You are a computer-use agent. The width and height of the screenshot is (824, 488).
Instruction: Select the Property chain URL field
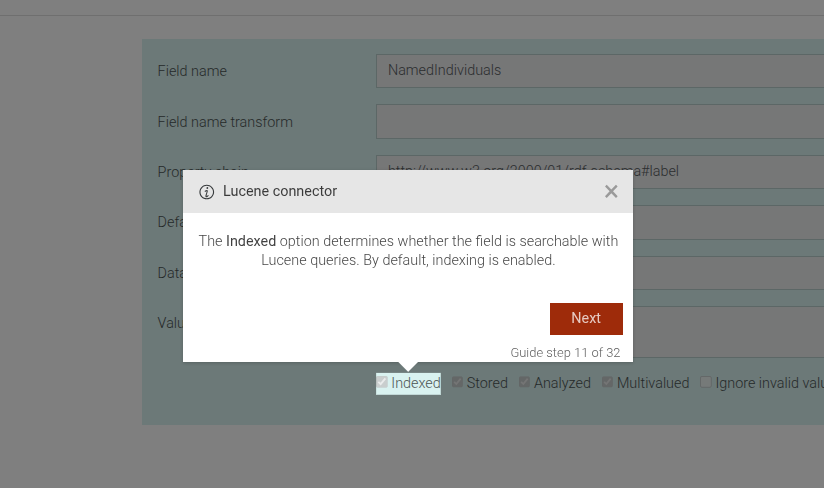(730, 171)
